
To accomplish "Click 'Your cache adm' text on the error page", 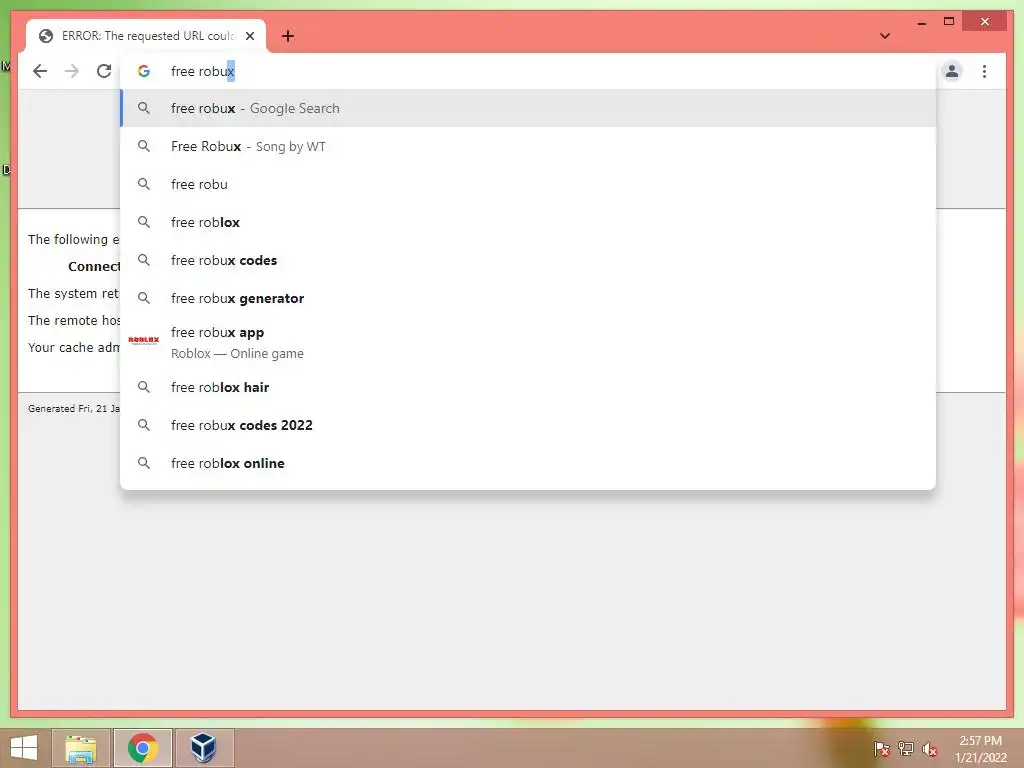I will (x=73, y=347).
